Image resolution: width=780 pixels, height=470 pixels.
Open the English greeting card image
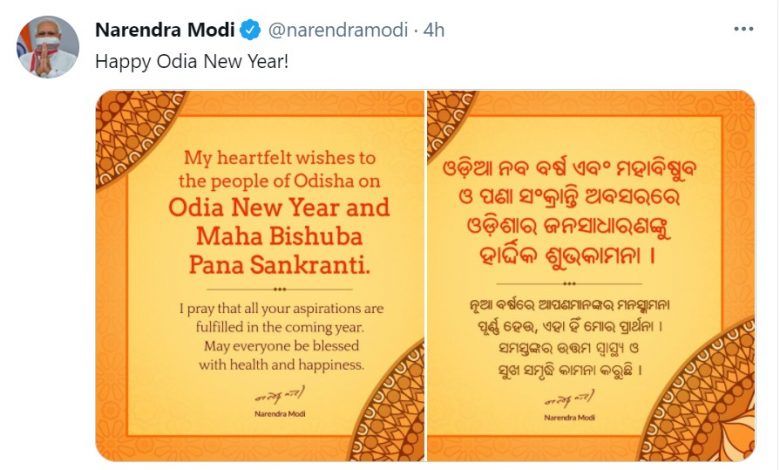[x=260, y=276]
